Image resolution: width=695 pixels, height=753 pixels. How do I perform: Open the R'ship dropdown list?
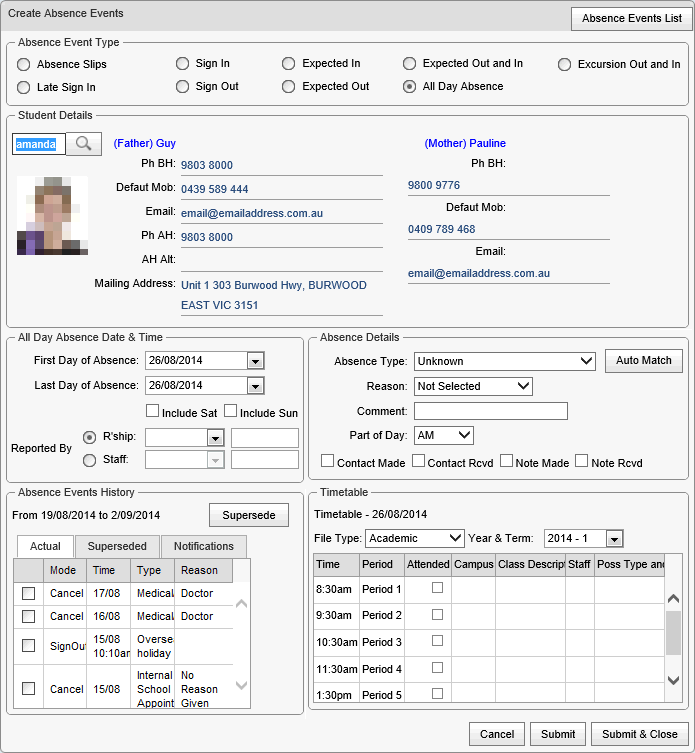[215, 438]
